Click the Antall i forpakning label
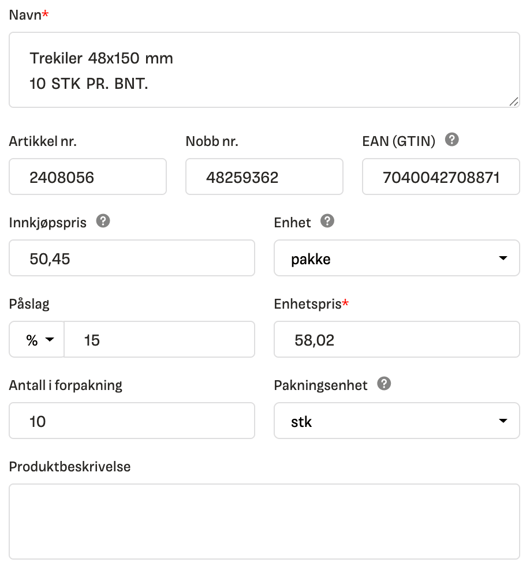 [66, 385]
